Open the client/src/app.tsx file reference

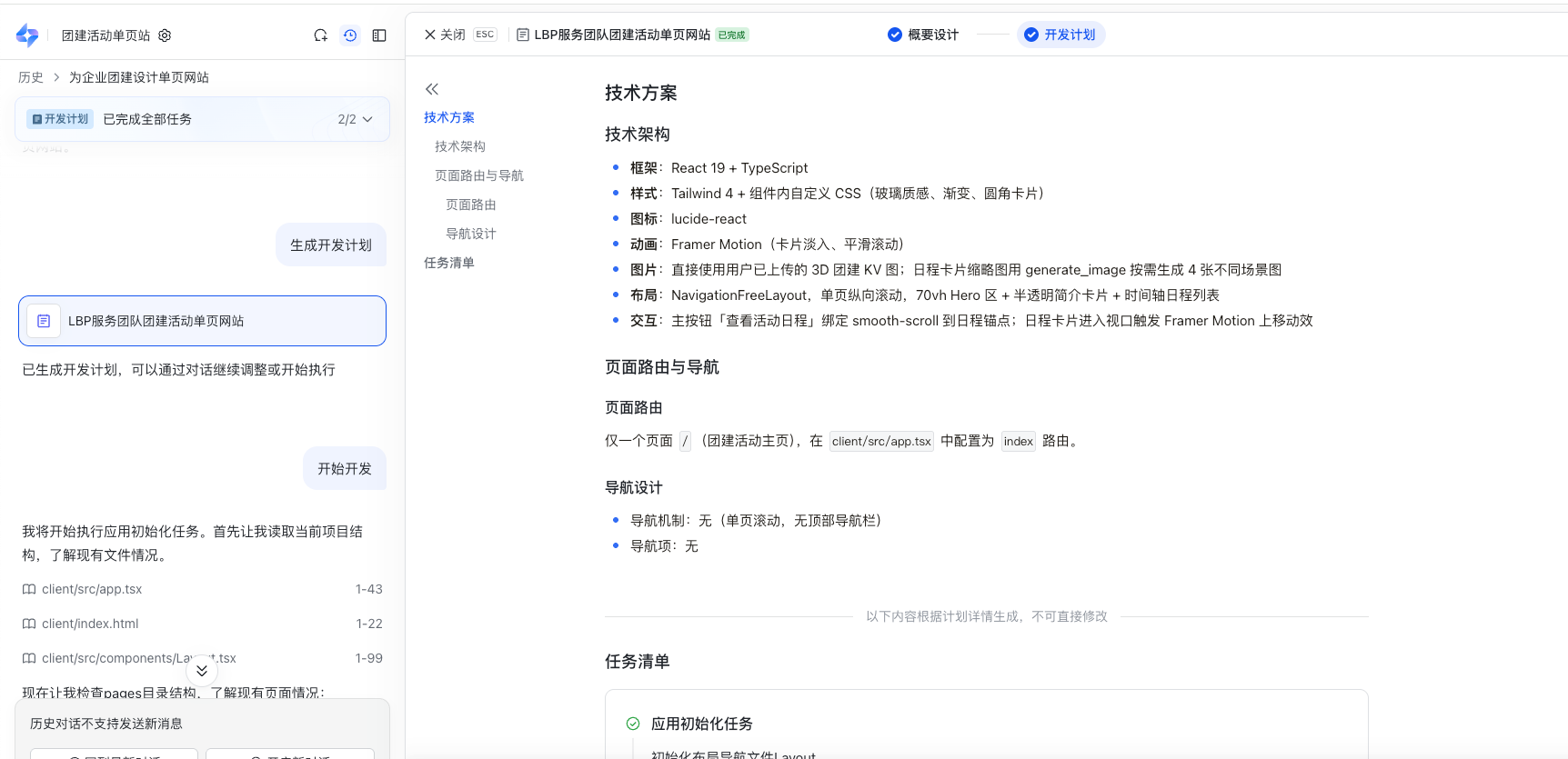pos(92,589)
